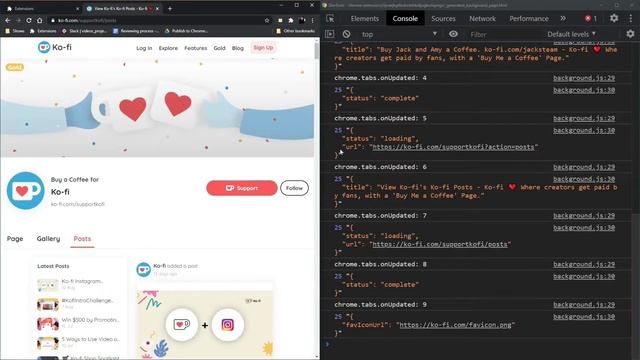
Task: Open Other bookmarks folder
Action: pyautogui.click(x=296, y=31)
